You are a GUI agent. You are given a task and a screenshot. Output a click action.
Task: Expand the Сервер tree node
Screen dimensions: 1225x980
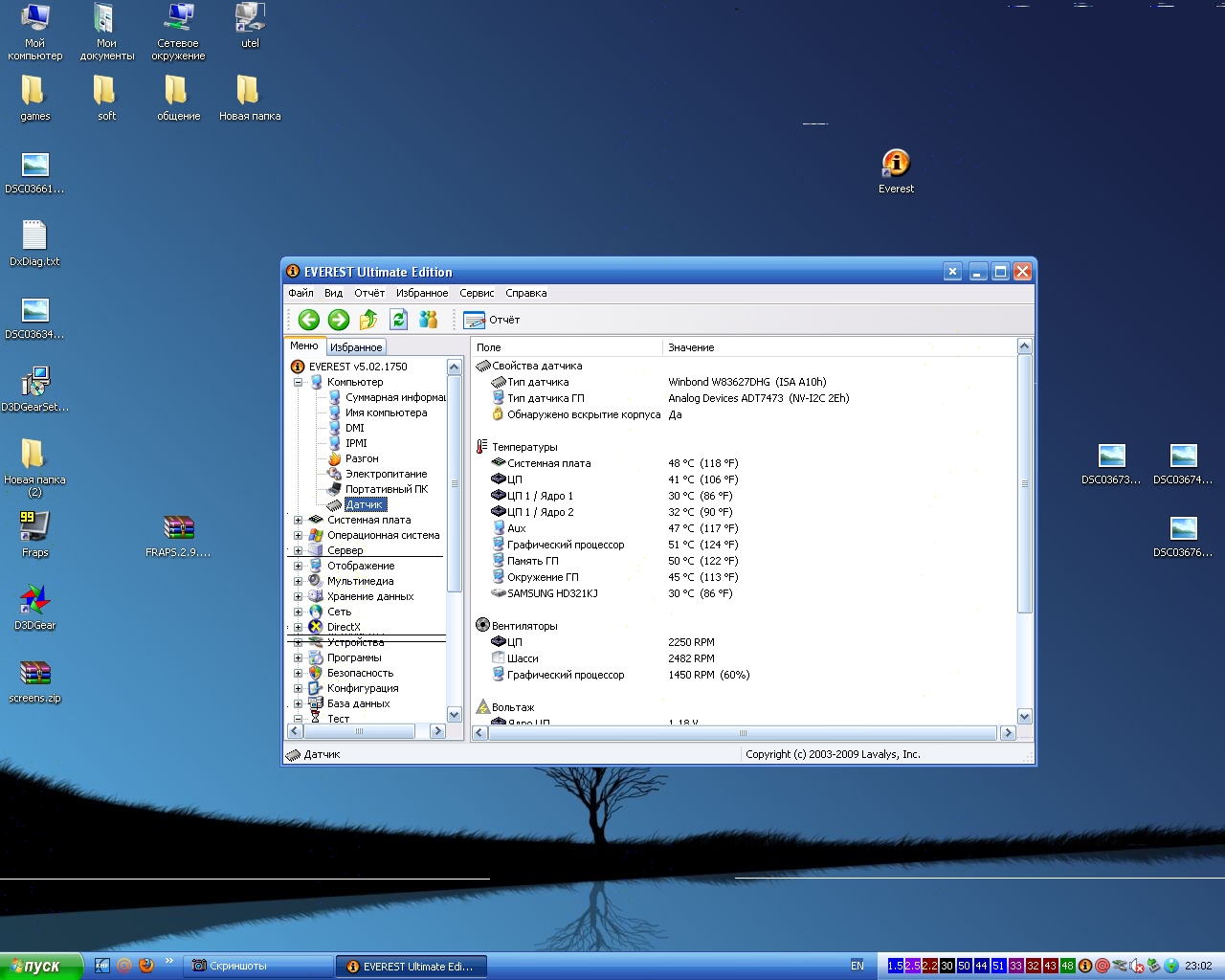click(298, 551)
